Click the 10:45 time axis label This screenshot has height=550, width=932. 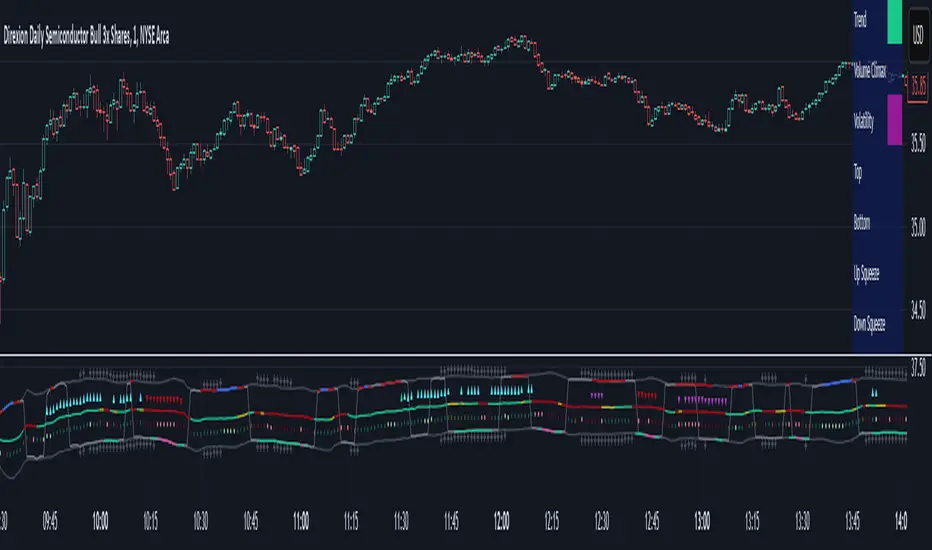[x=251, y=521]
